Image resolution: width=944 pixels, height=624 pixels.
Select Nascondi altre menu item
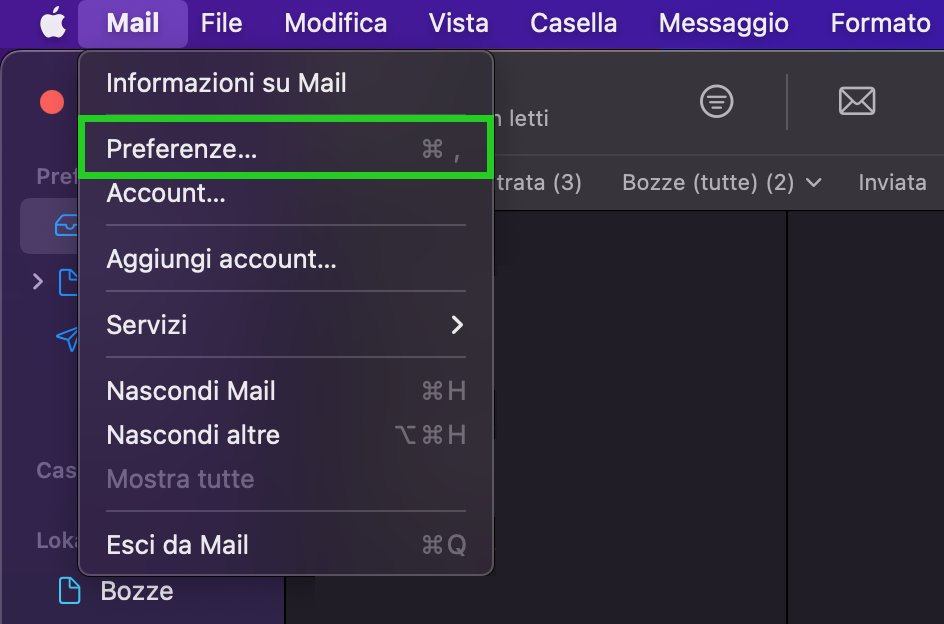click(286, 435)
